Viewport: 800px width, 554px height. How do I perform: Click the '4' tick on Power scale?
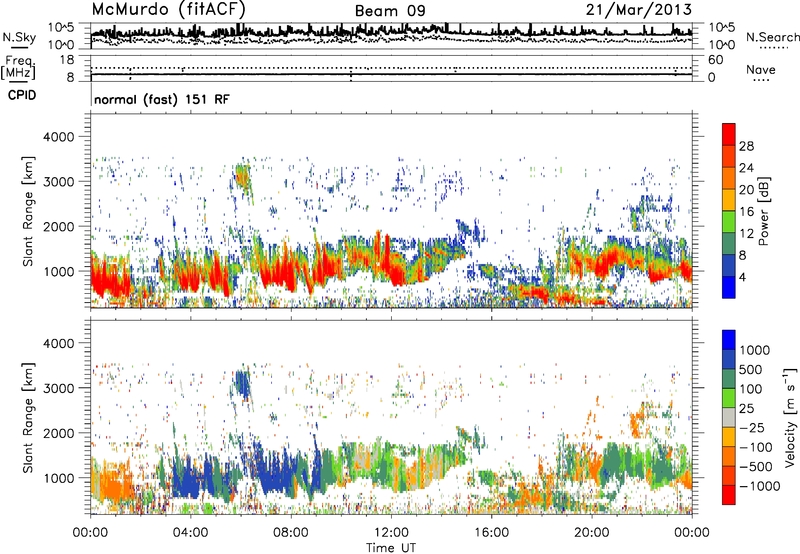(742, 277)
